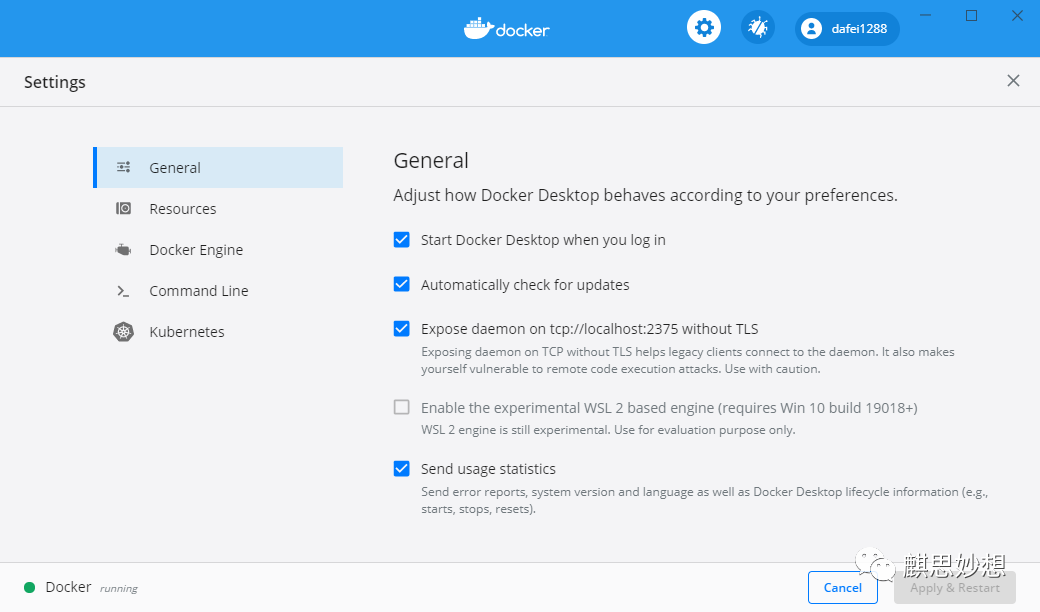Click the 'WSL 2 engine is still experimental' note
This screenshot has width=1040, height=612.
[608, 430]
